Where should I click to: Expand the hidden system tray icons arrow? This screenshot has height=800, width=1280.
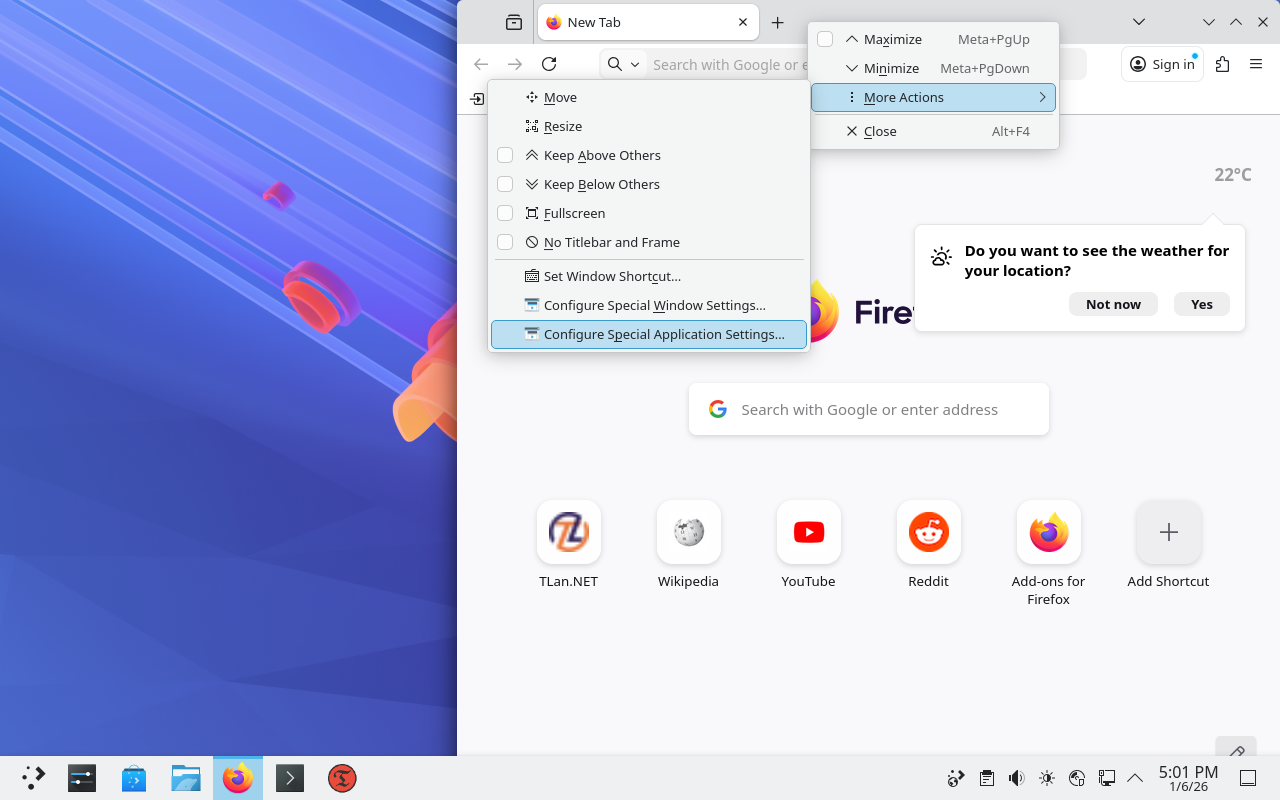pos(1135,778)
